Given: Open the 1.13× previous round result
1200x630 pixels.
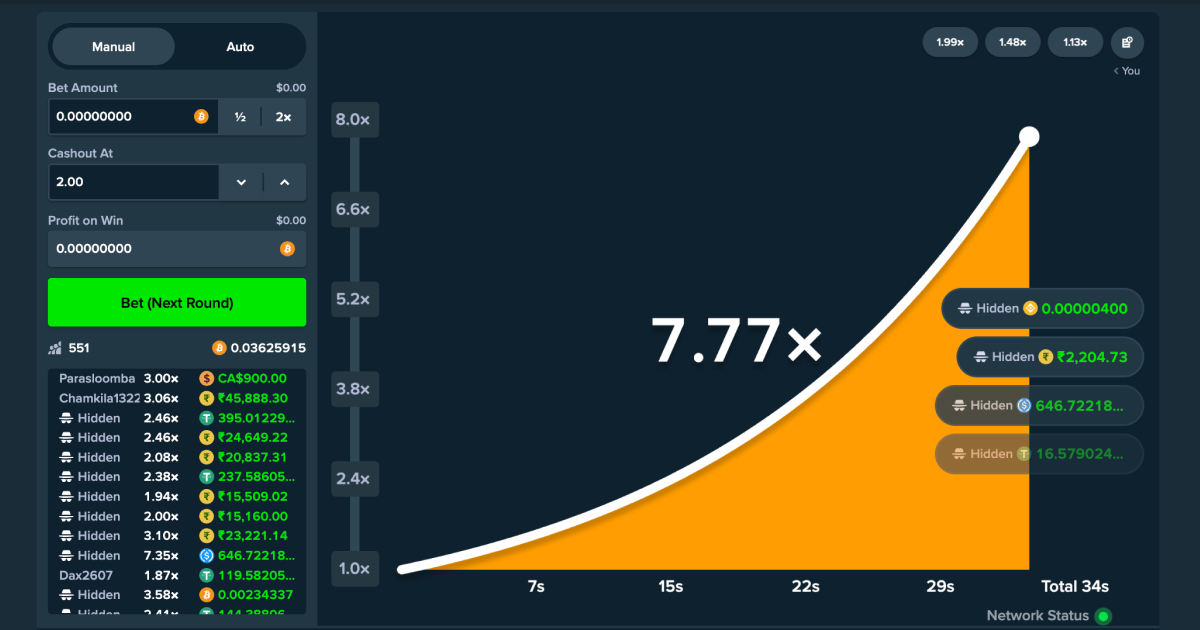Looking at the screenshot, I should (x=1075, y=42).
